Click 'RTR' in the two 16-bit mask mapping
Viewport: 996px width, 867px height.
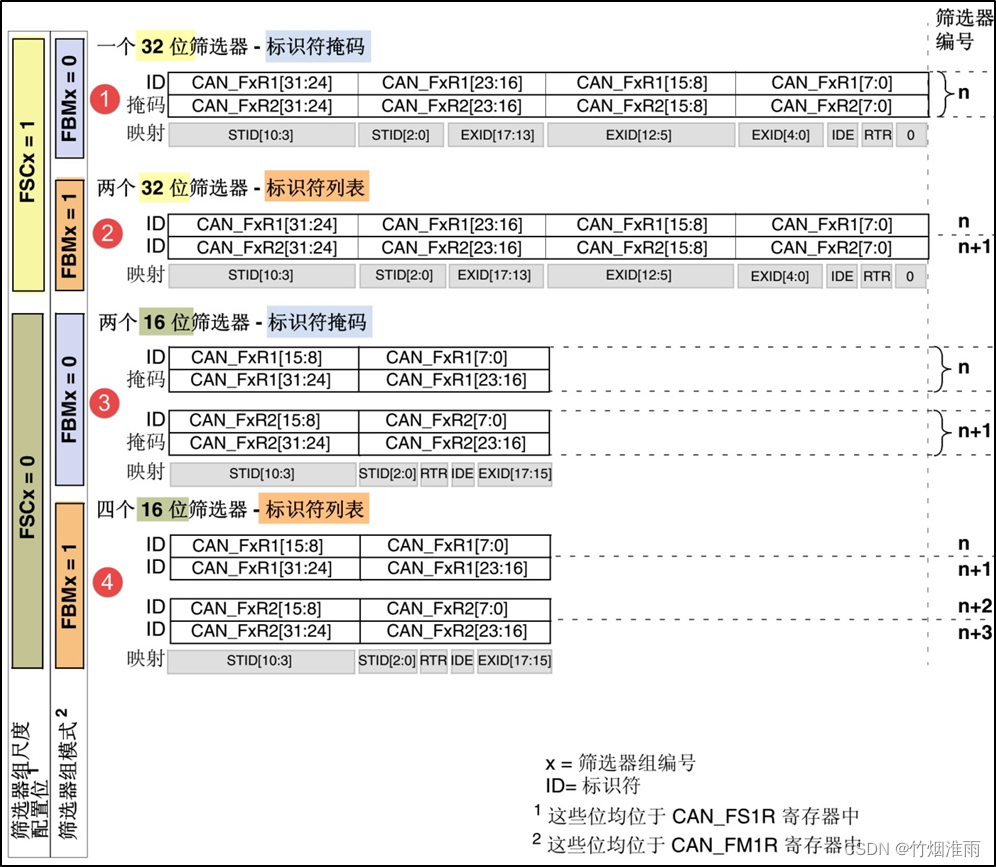434,474
